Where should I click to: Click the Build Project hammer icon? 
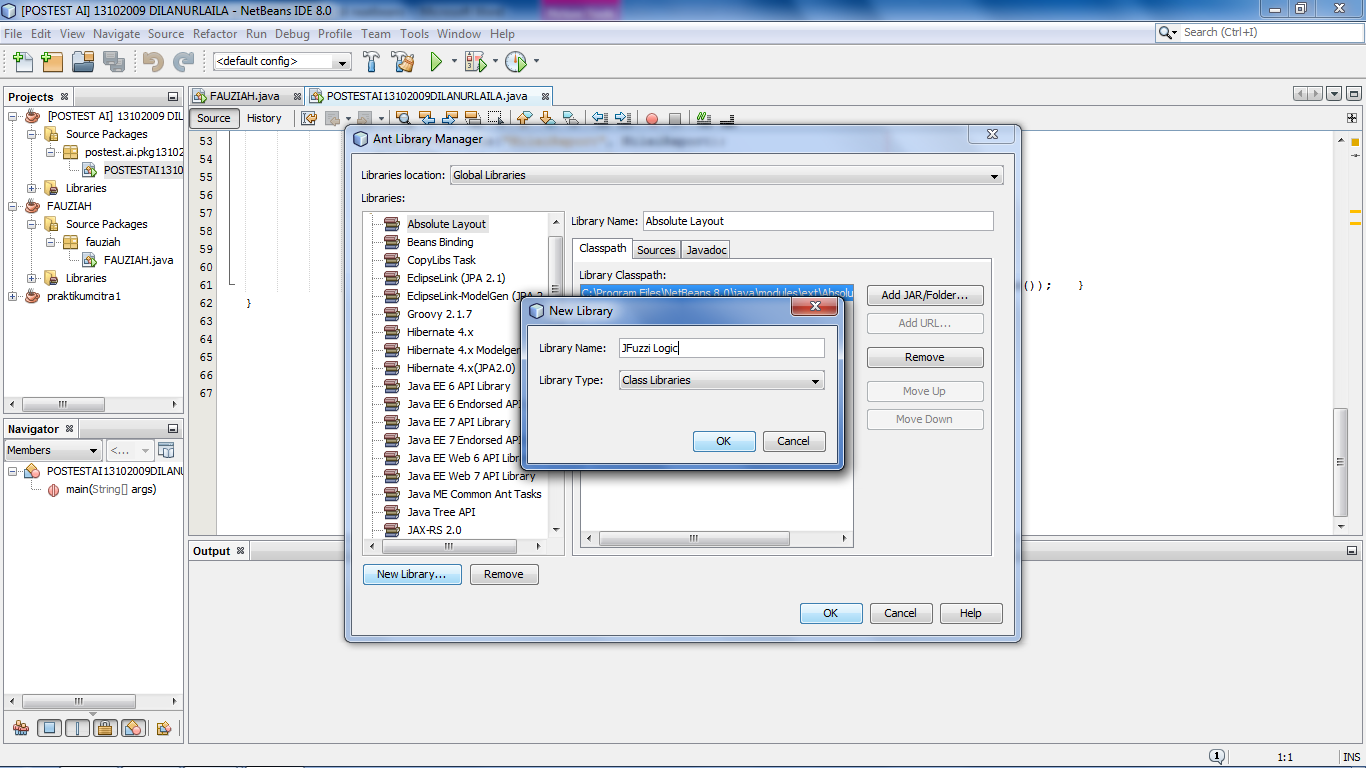[372, 62]
